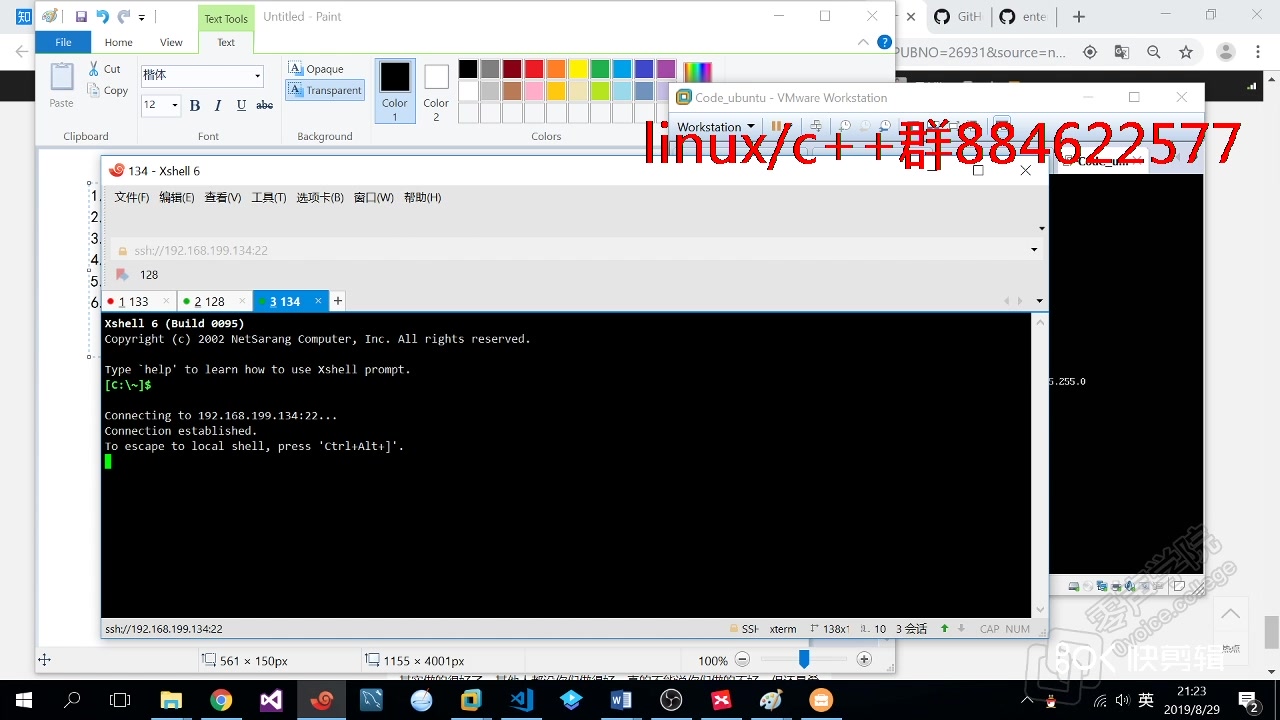Viewport: 1280px width, 720px height.
Task: Zoom out using Paint minus button
Action: 742,660
